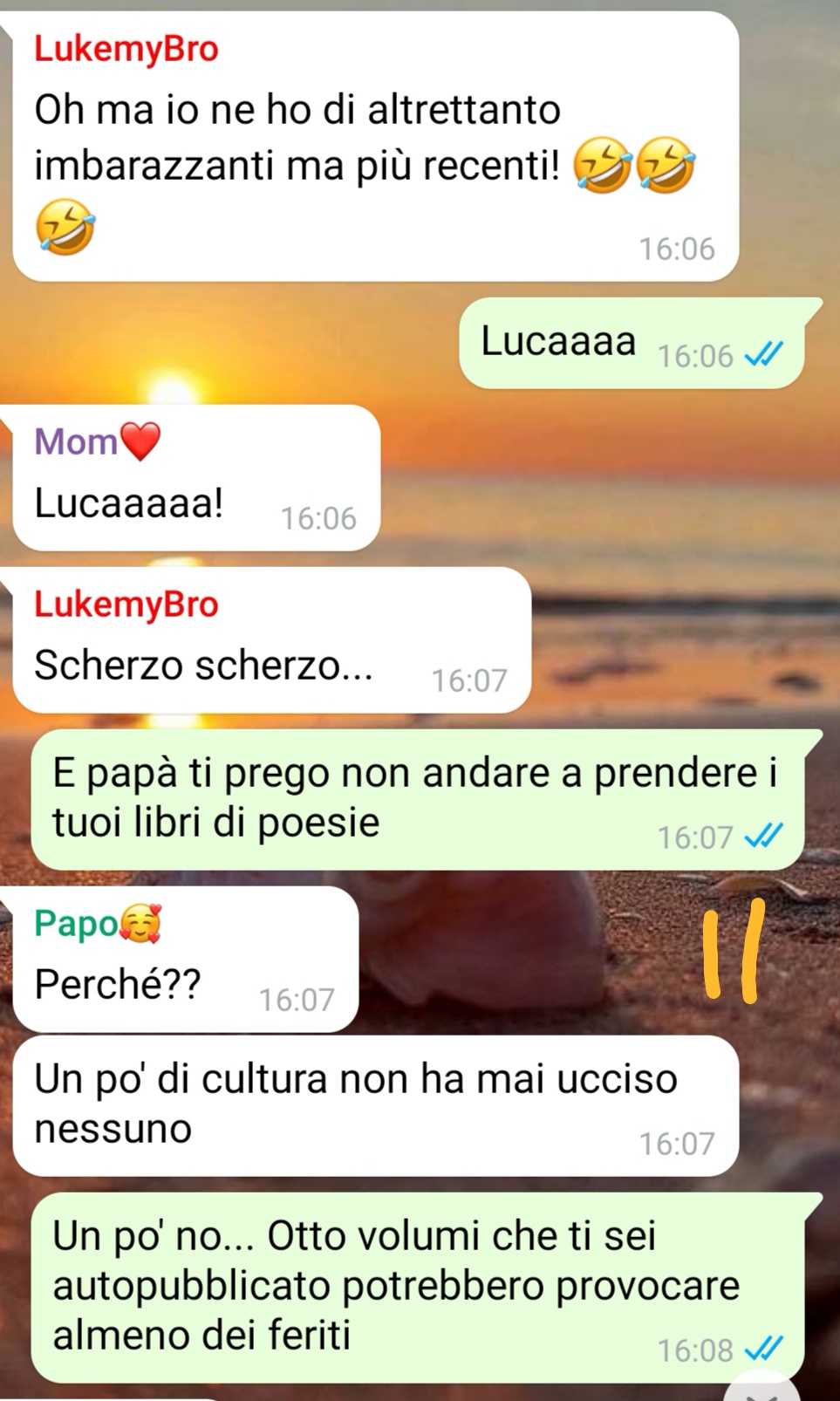This screenshot has height=1401, width=840.
Task: Select the 'Perché??' message bubble
Action: point(185,960)
